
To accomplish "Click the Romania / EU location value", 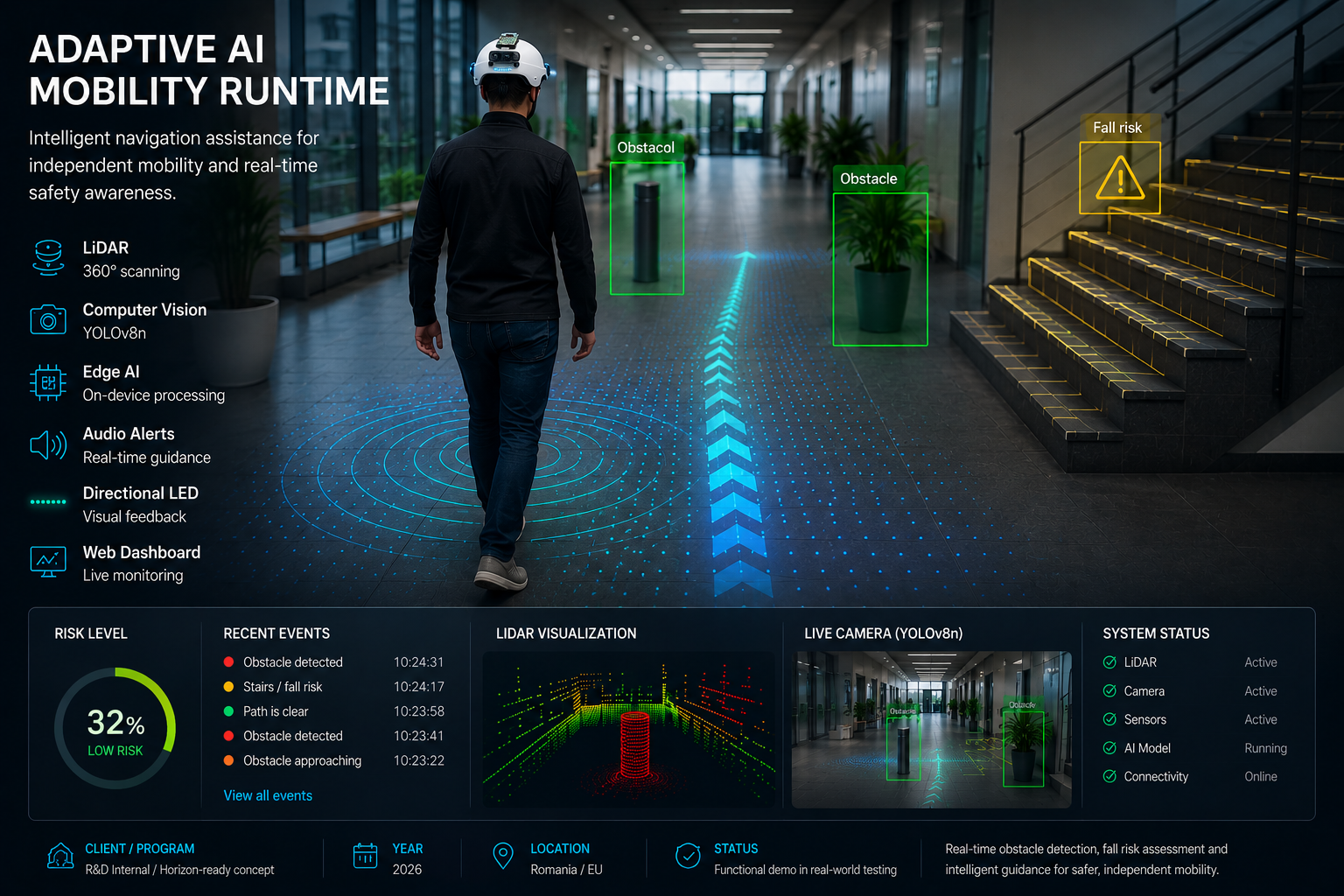I will click(566, 870).
